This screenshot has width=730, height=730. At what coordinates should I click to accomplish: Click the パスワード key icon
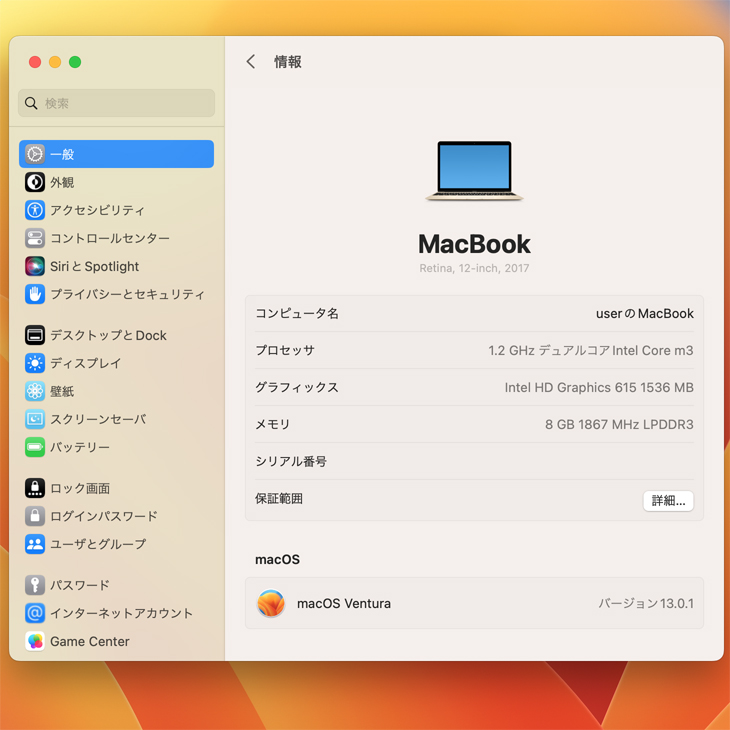tap(35, 585)
